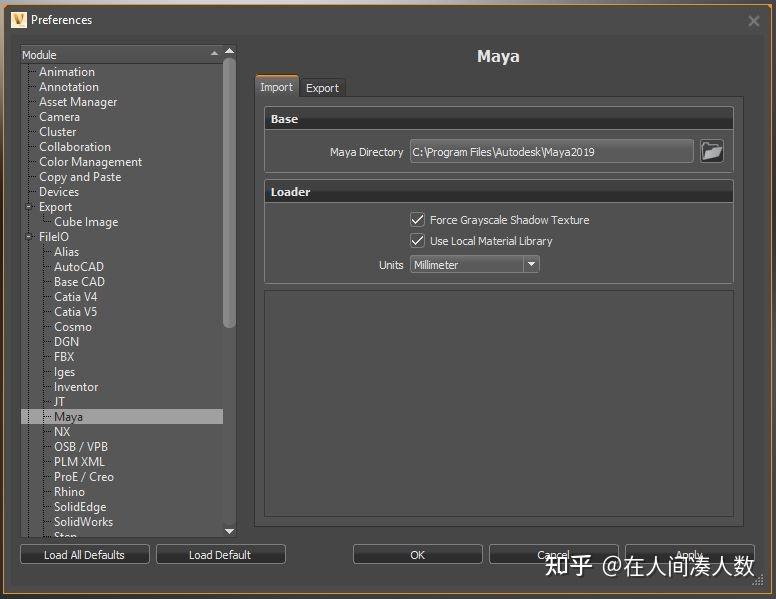Click the Cancel button
This screenshot has height=599, width=776.
pos(553,554)
